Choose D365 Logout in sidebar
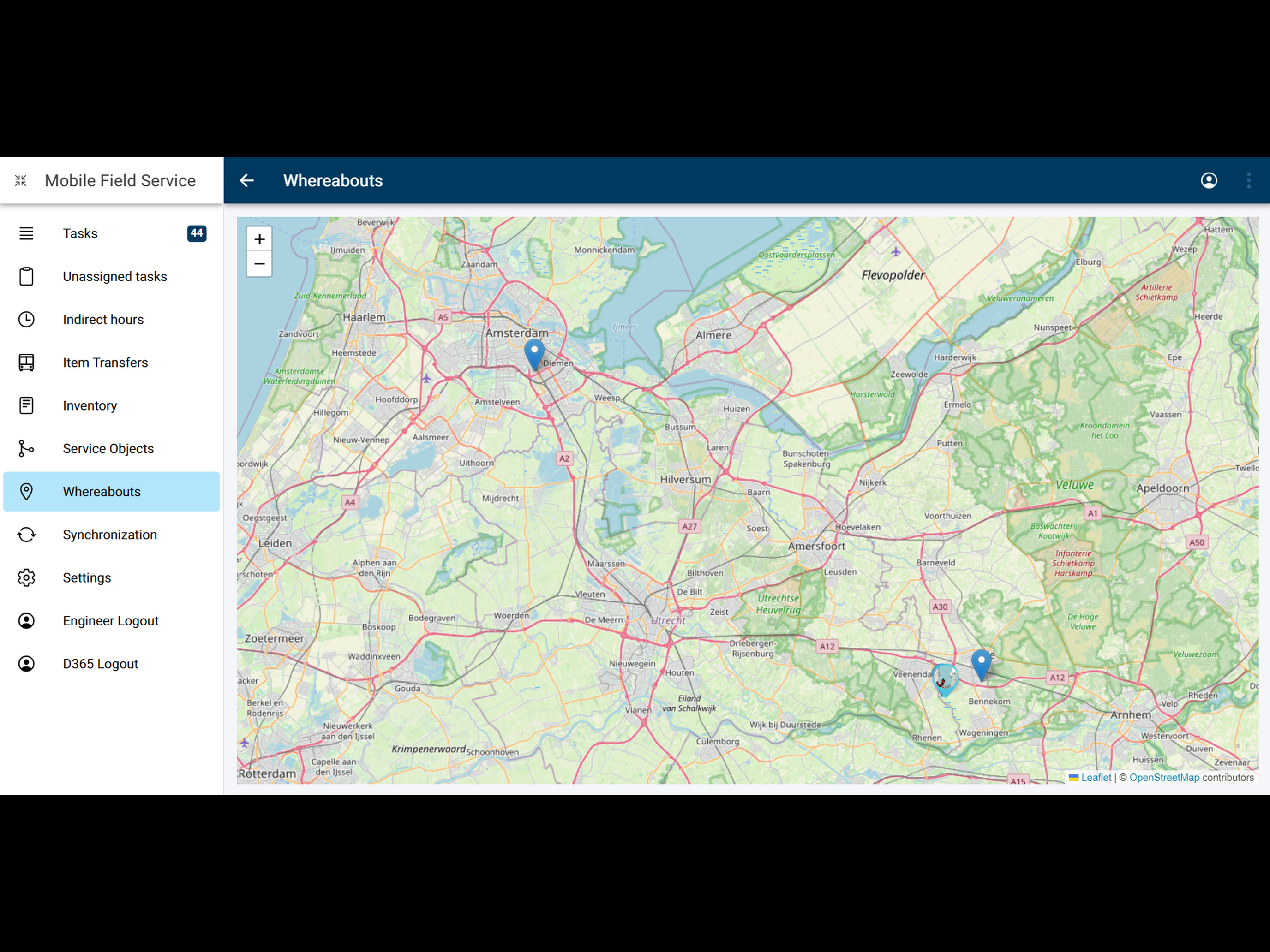This screenshot has height=952, width=1270. point(111,664)
